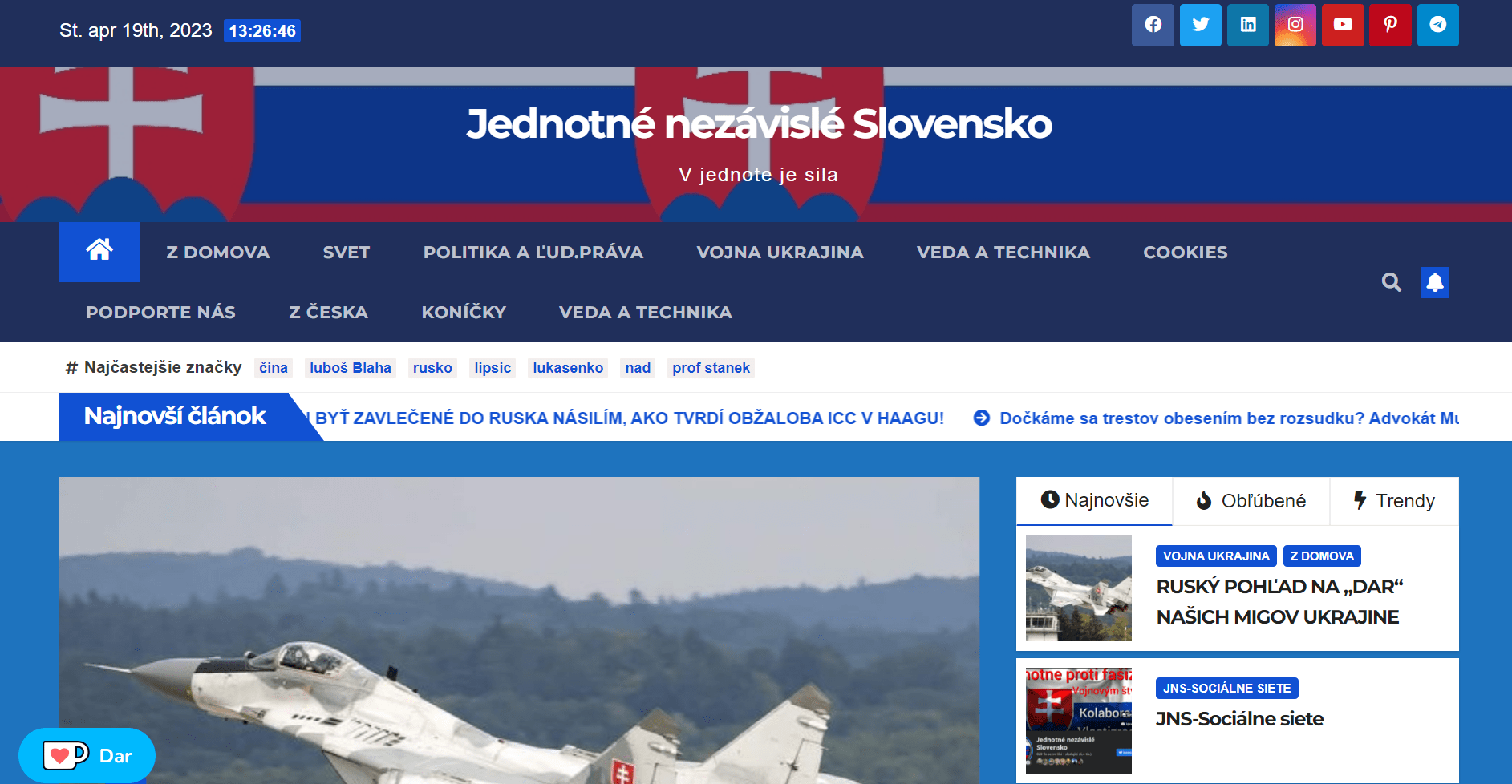Click the search magnifier icon

[1392, 282]
